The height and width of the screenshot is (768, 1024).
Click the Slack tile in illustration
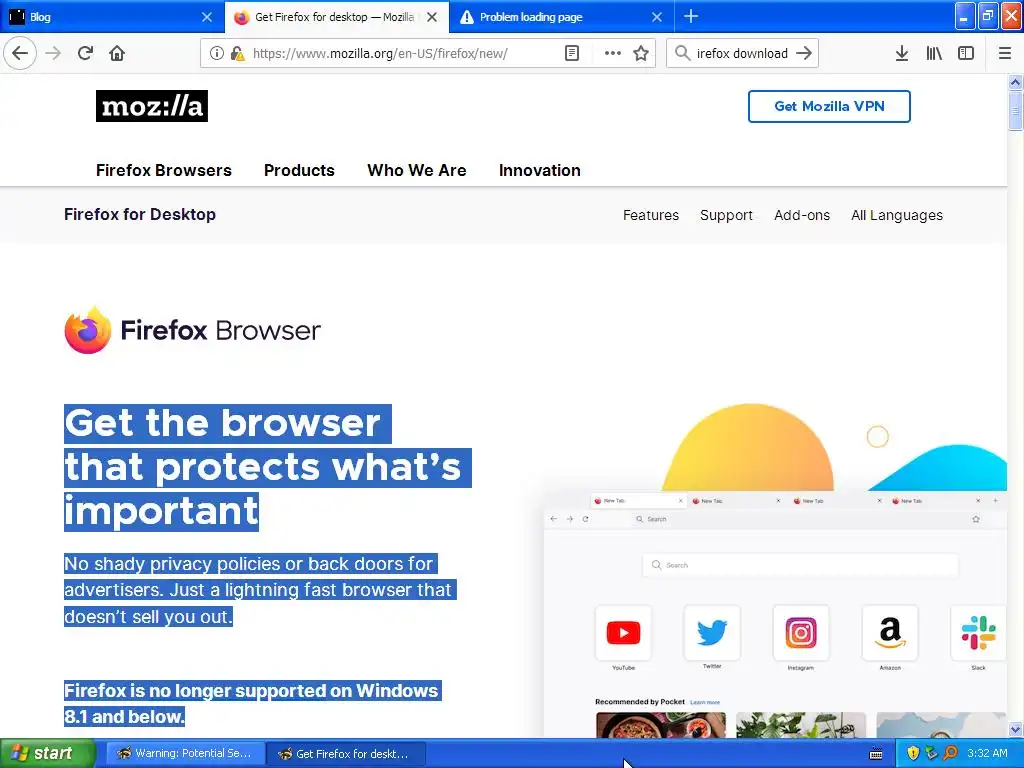pos(978,632)
